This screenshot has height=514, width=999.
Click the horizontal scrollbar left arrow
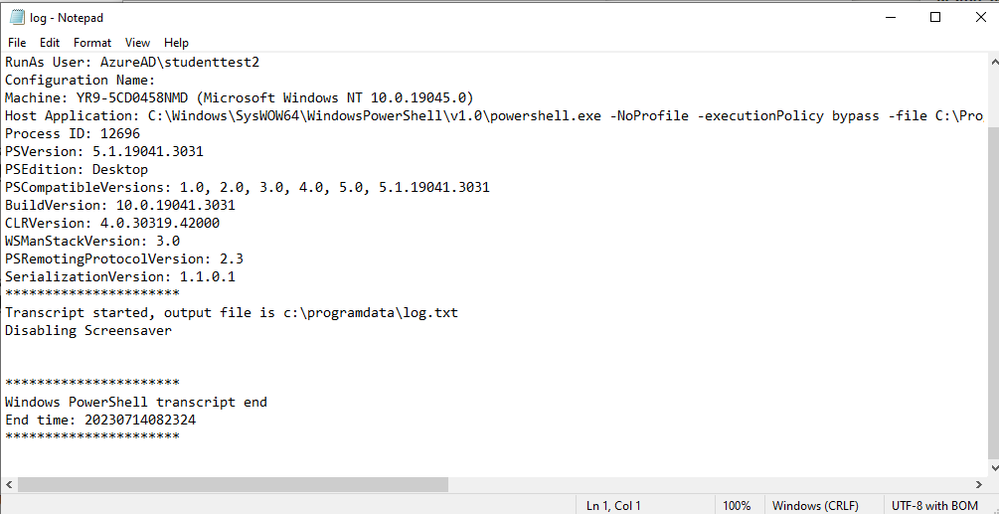coord(9,485)
